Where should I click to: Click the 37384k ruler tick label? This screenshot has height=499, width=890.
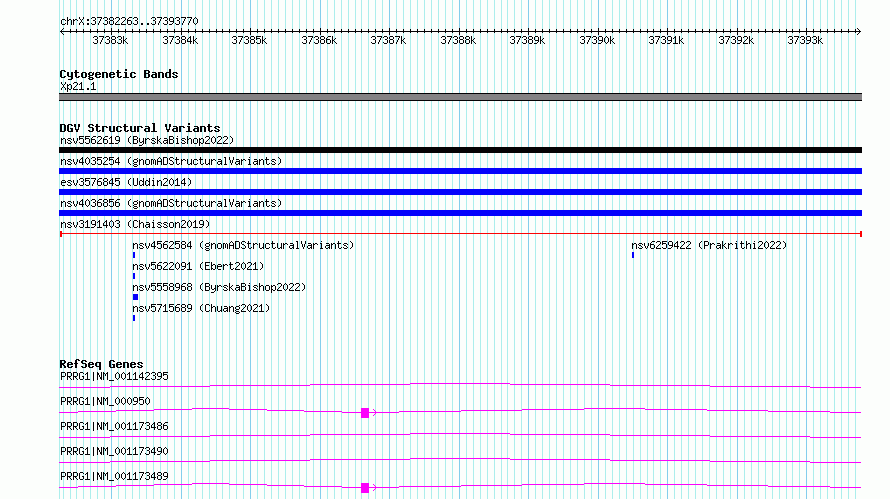[x=180, y=40]
